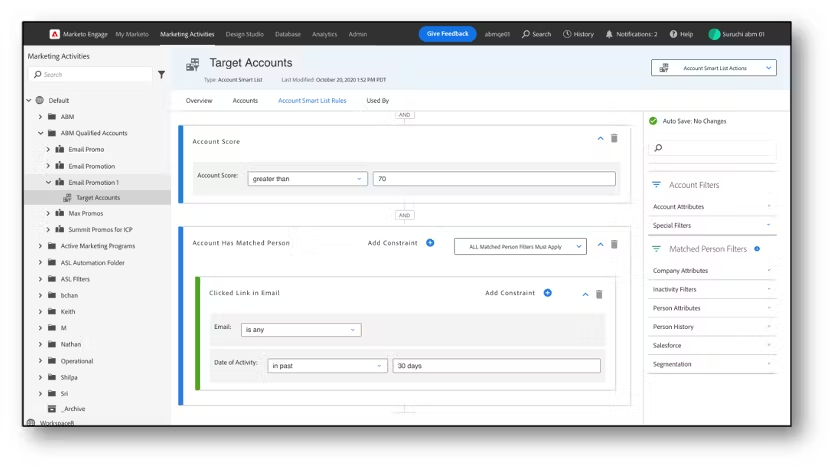This screenshot has width=834, height=469.
Task: Click the Target Accounts header icon
Action: [193, 65]
